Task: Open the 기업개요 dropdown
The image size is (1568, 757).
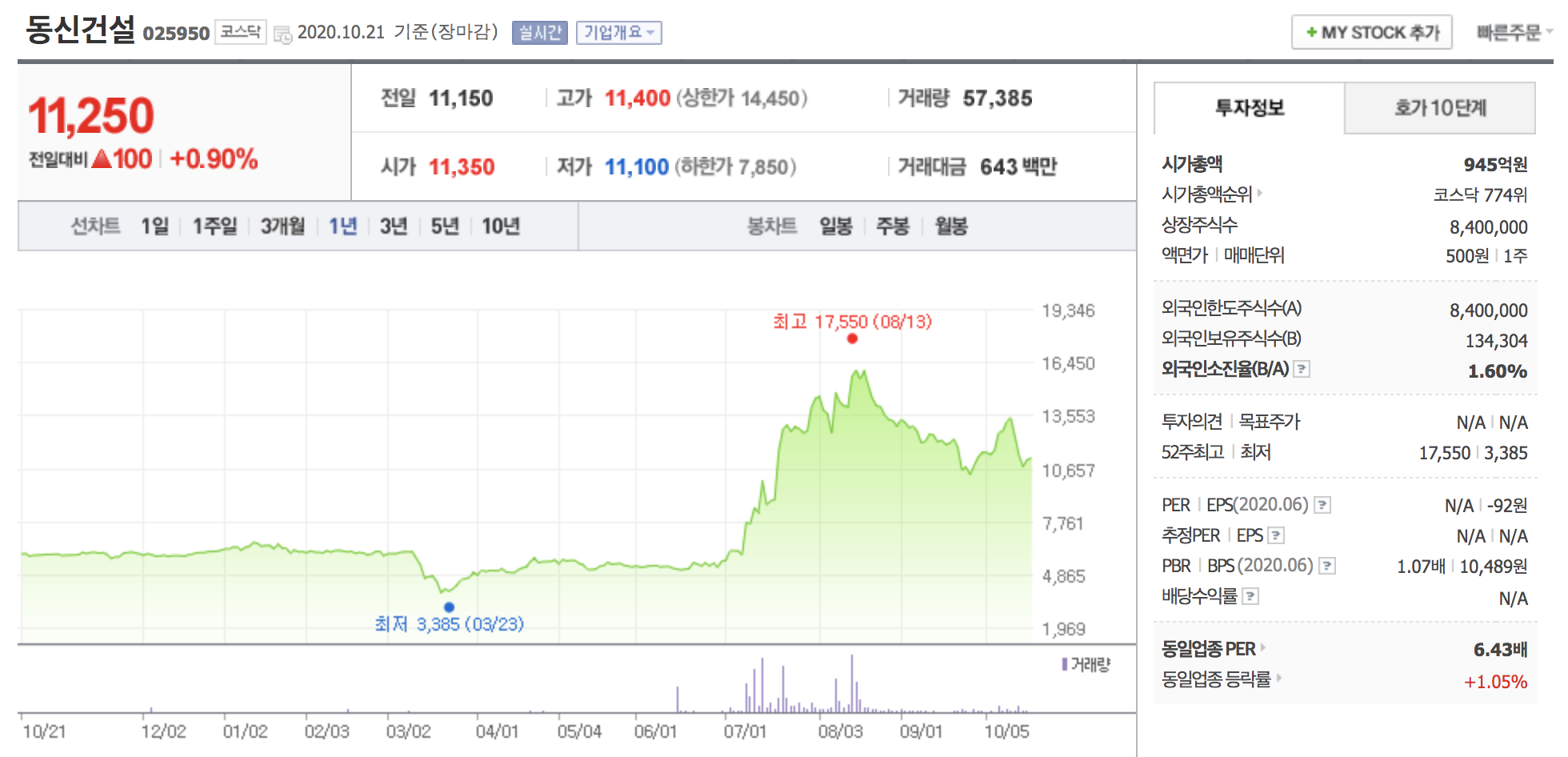Action: click(x=618, y=33)
